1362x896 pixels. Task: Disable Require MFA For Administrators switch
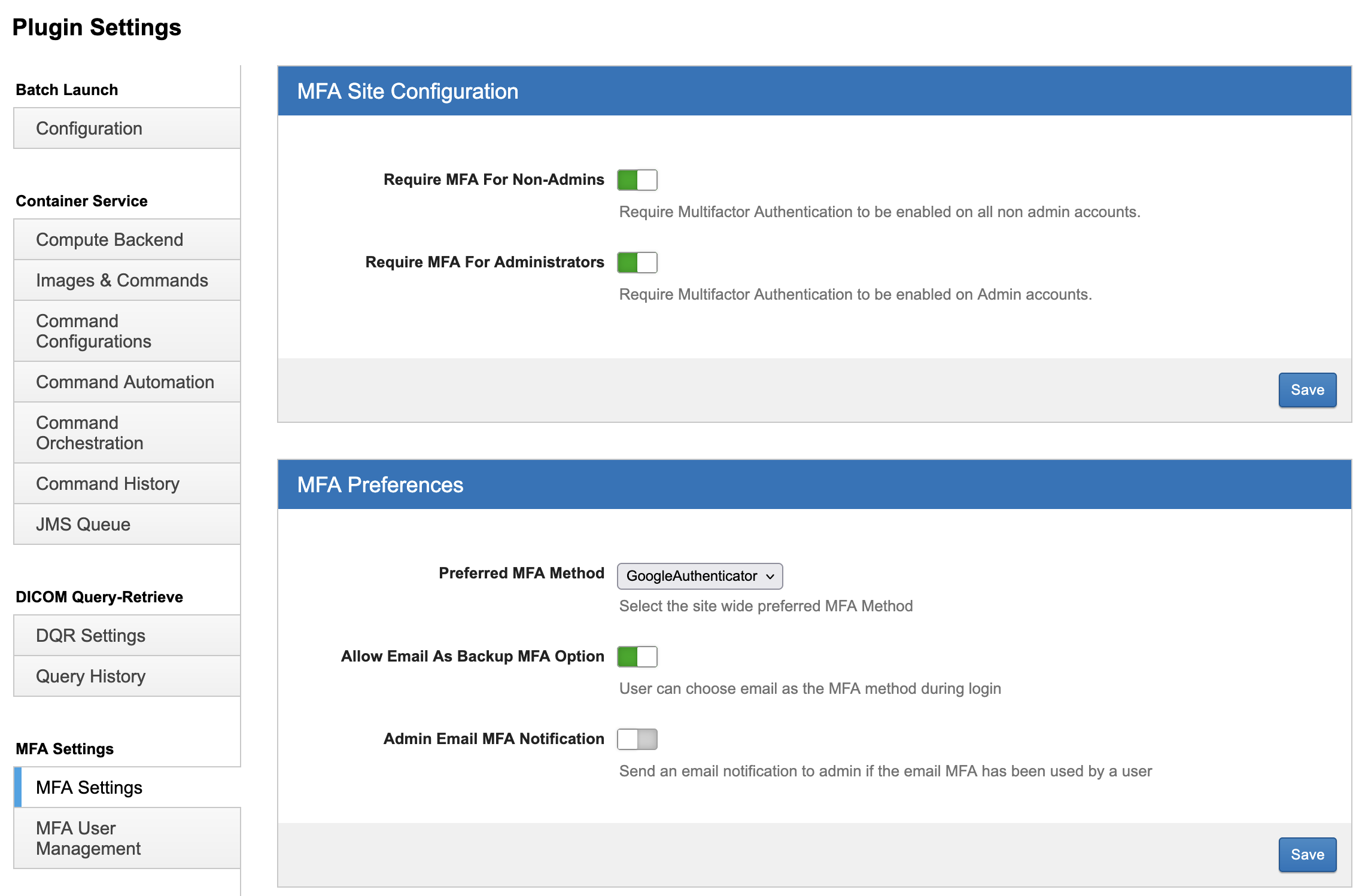637,263
